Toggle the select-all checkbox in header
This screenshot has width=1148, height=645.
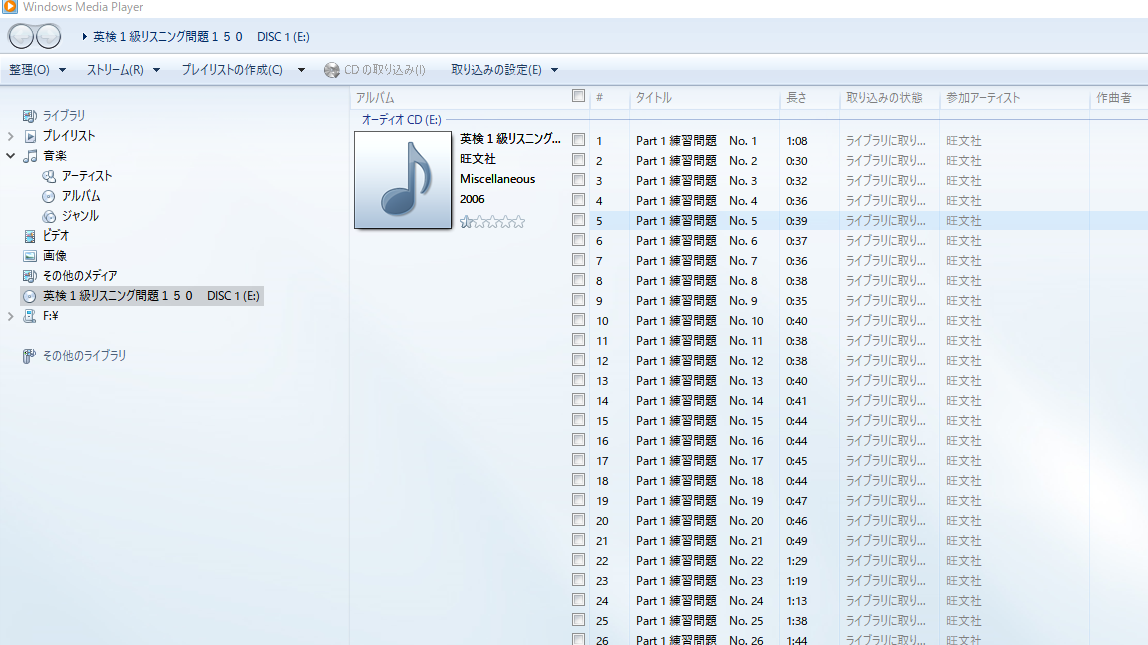[x=578, y=97]
